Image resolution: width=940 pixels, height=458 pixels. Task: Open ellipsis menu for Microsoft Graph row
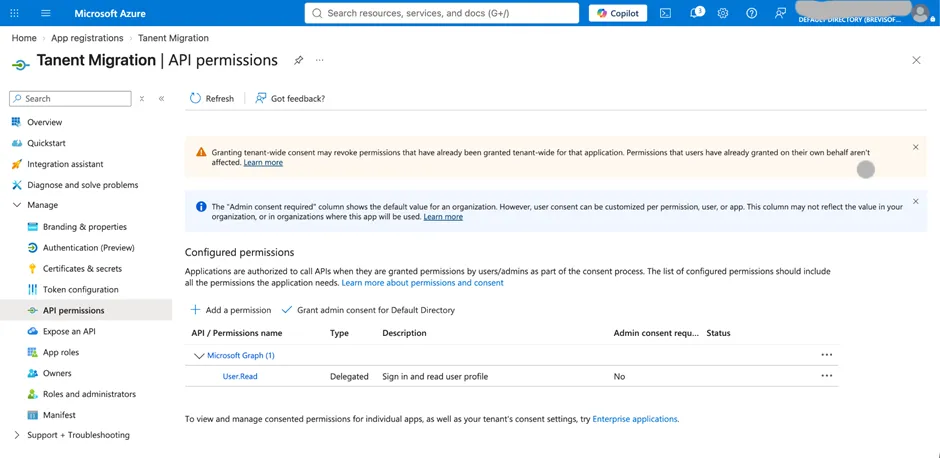point(827,355)
